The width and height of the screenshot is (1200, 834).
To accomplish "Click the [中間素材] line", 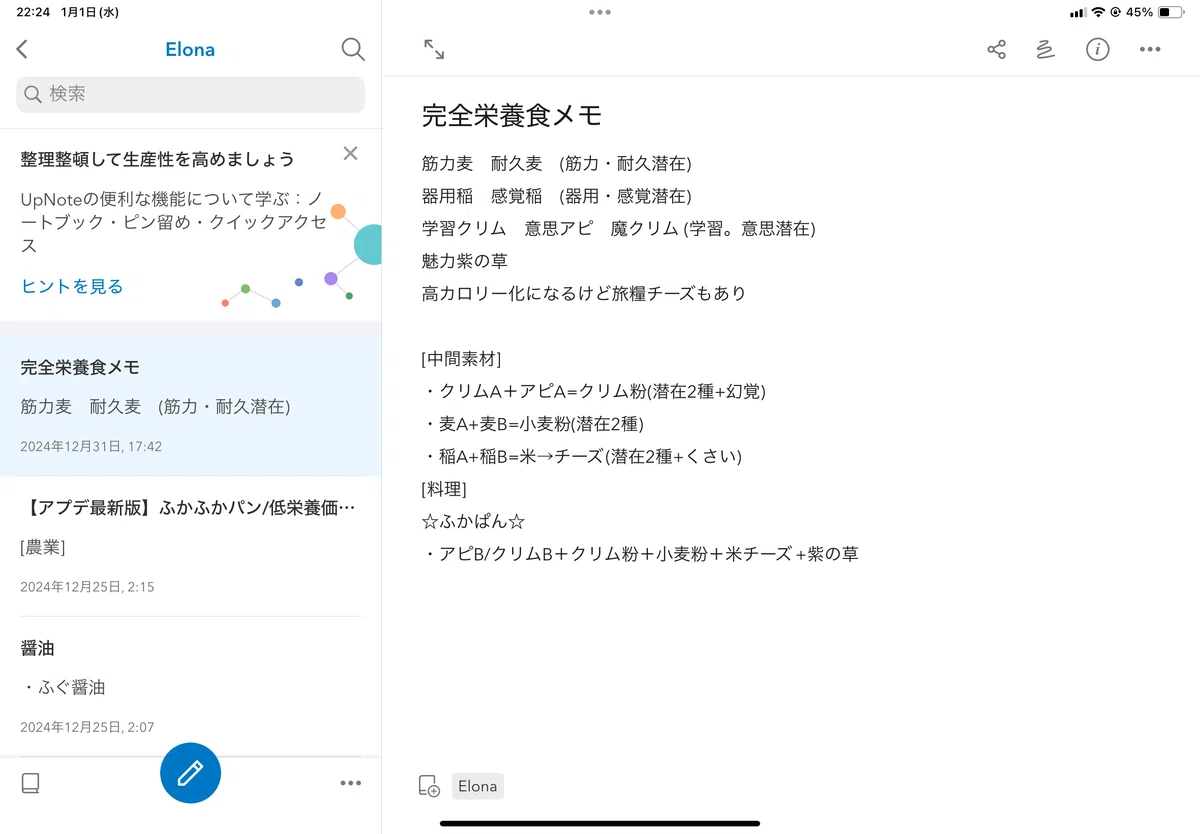I will (x=461, y=358).
